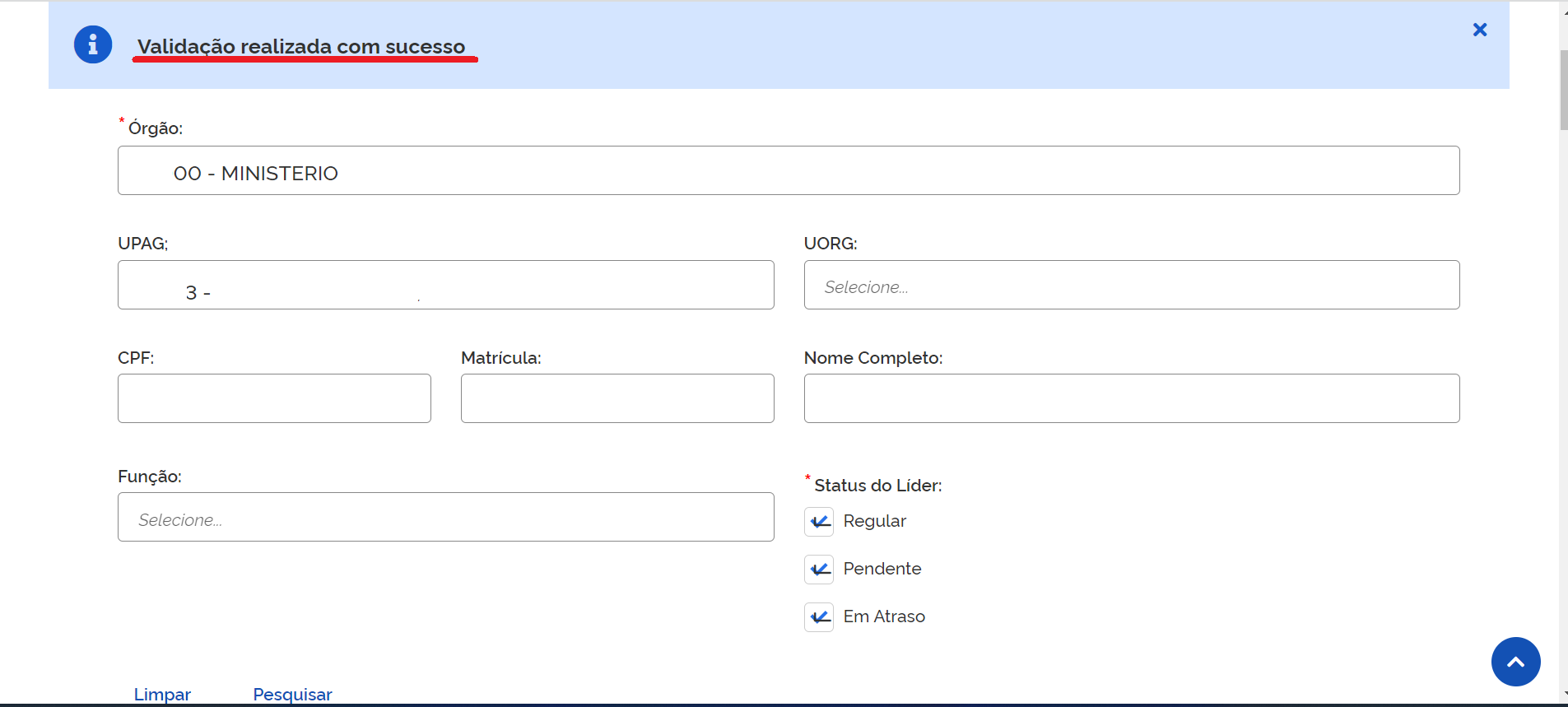Viewport: 1568px width, 707px height.
Task: Dismiss the validation success banner
Action: pyautogui.click(x=1479, y=30)
